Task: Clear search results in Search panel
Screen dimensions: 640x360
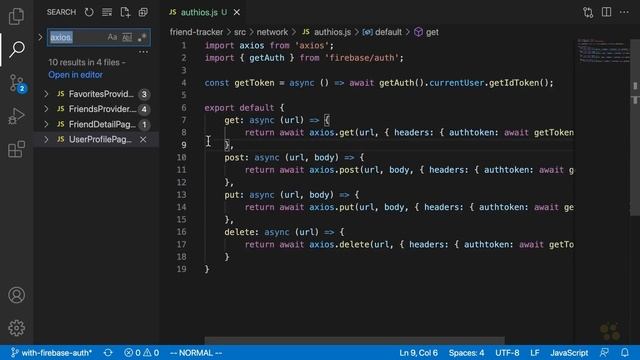Action: pyautogui.click(x=107, y=12)
